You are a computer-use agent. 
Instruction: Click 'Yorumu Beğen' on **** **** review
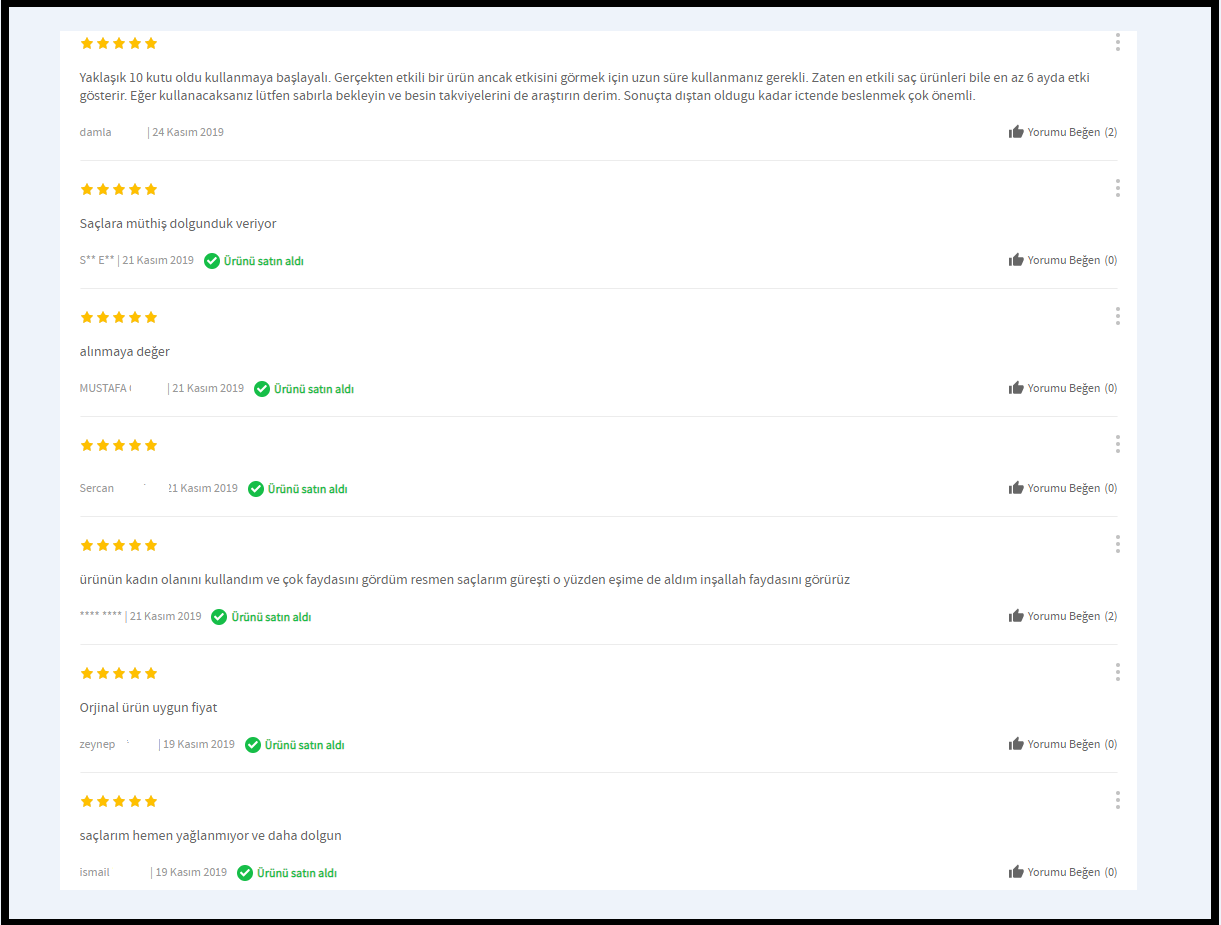(1063, 616)
